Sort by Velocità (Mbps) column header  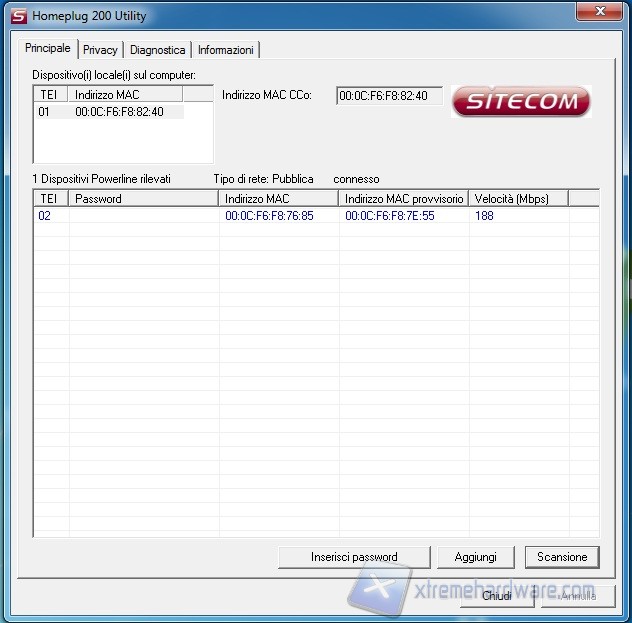(517, 199)
